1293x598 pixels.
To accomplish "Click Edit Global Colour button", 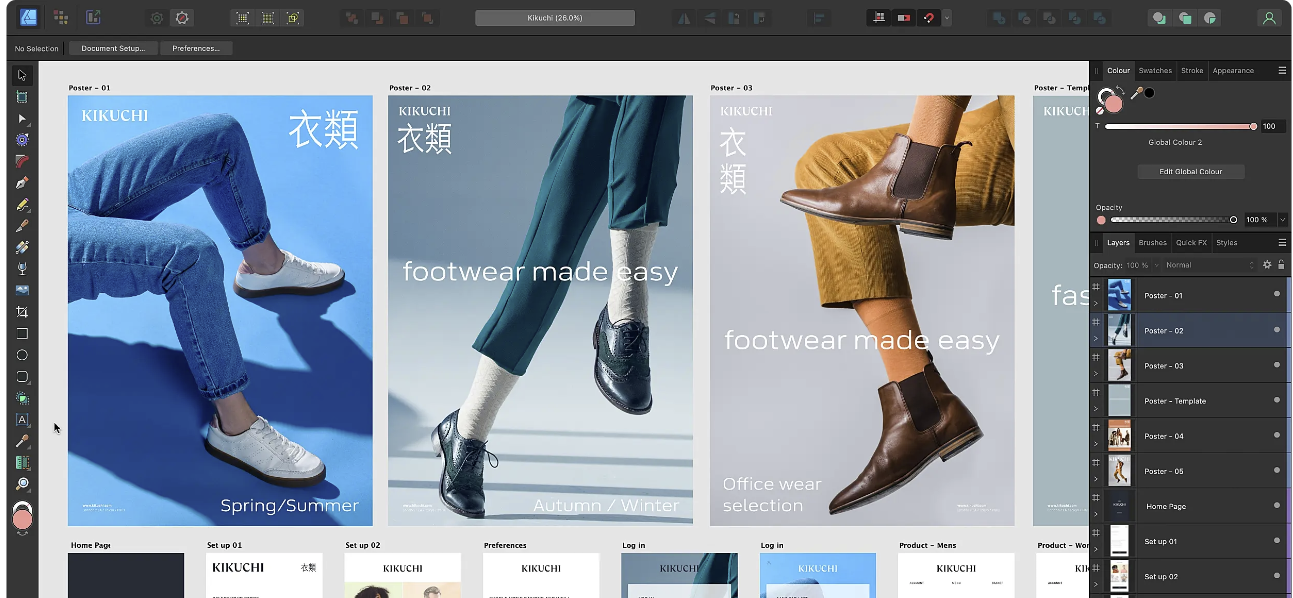I will (1190, 171).
